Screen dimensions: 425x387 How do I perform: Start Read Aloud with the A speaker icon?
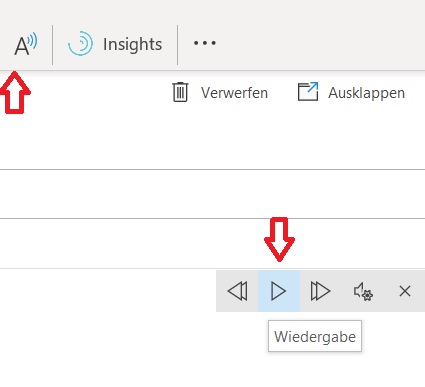tap(26, 45)
